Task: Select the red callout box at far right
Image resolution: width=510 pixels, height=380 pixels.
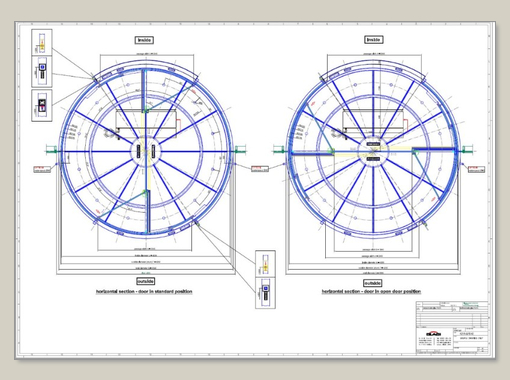Action: 477,169
